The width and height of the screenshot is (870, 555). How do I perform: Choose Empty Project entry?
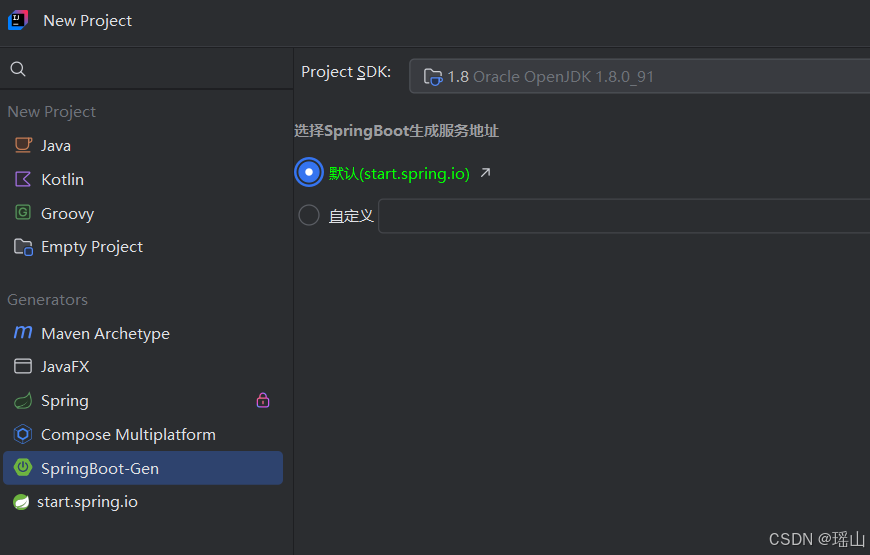tap(143, 246)
